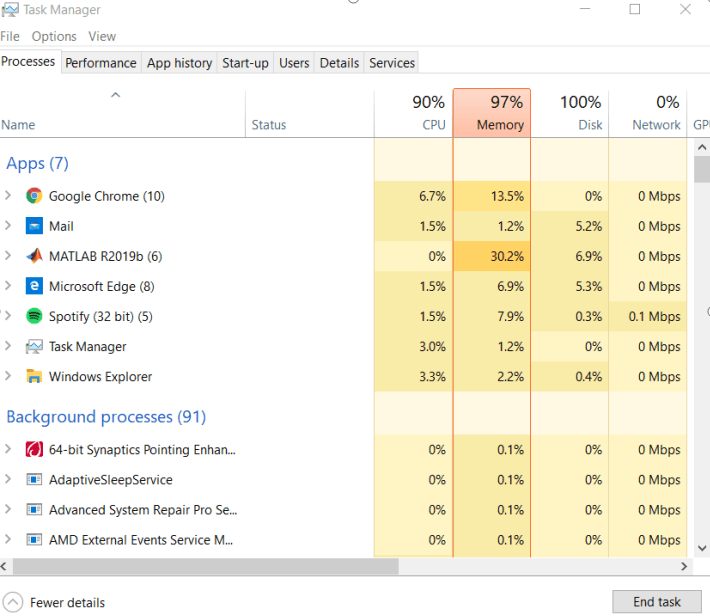Select the AdaptiveSleepService process row
Image resolution: width=710 pixels, height=616 pixels.
point(110,480)
